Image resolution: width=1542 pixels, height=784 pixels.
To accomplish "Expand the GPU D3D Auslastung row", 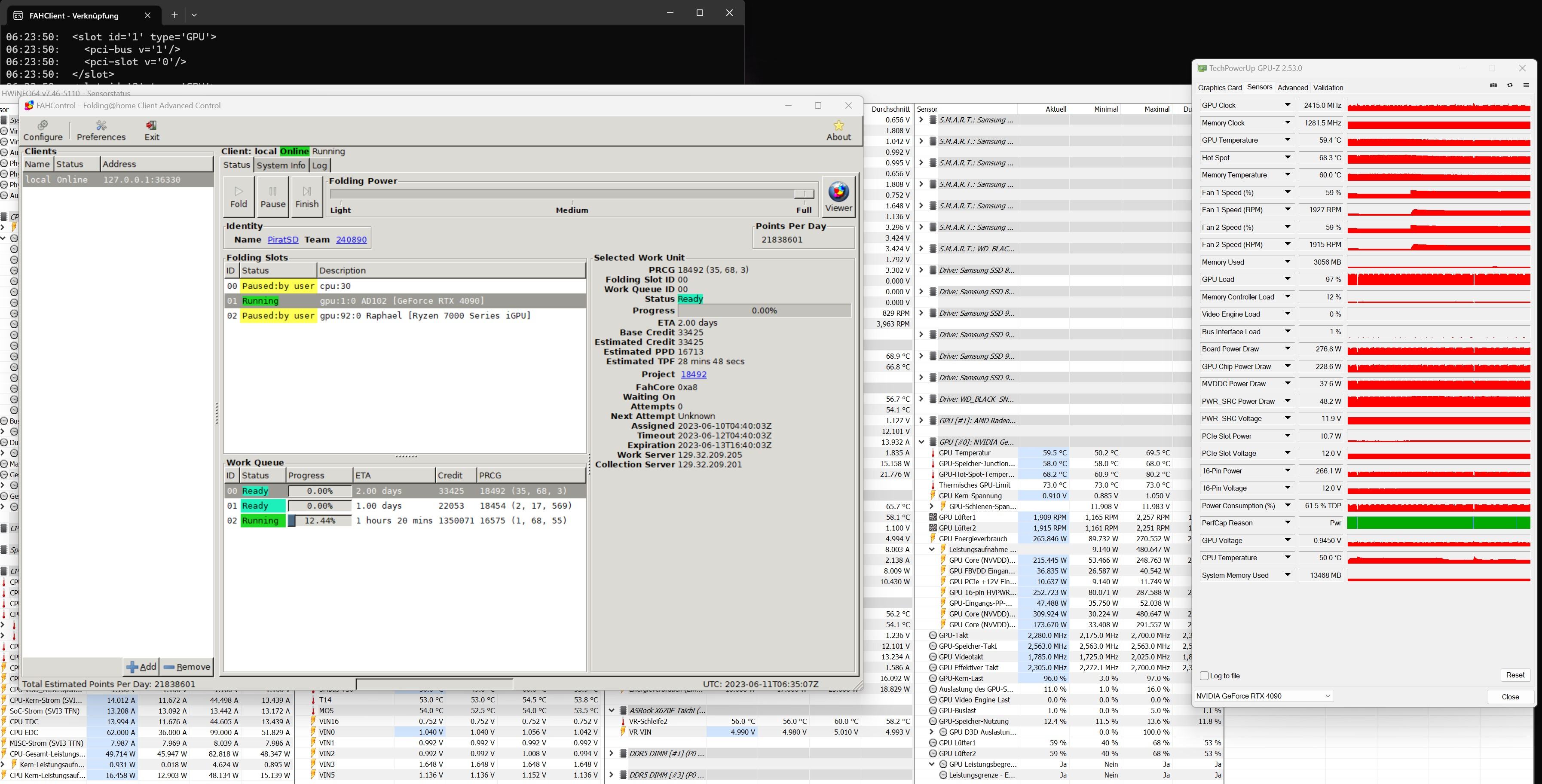I will coord(931,732).
